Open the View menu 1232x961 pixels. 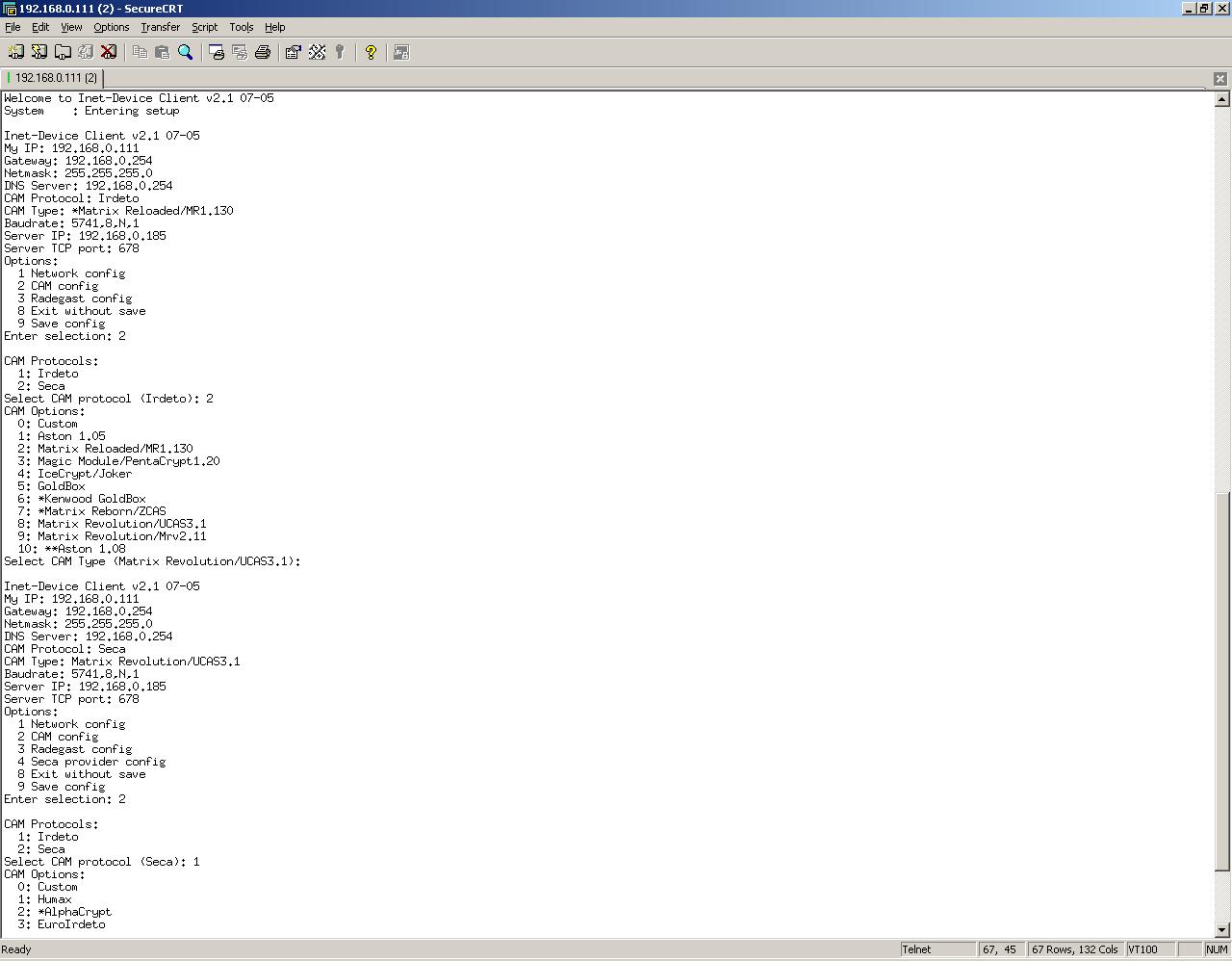click(71, 27)
